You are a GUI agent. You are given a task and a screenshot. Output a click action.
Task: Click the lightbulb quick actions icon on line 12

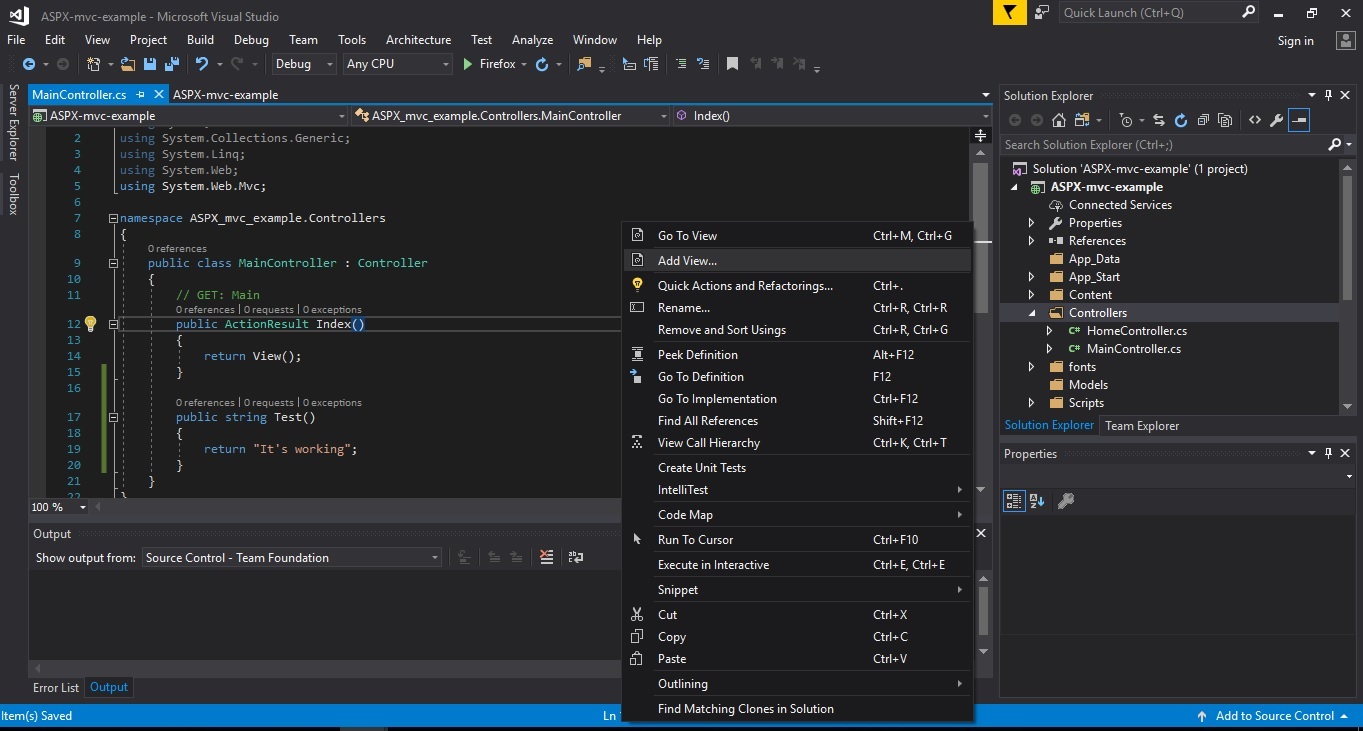[89, 324]
